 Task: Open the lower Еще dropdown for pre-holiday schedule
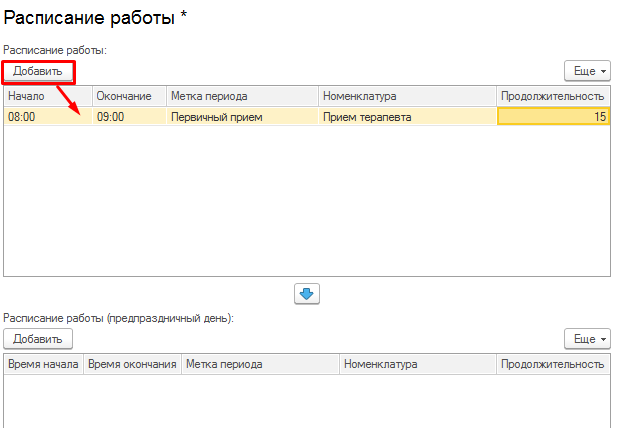click(x=586, y=339)
